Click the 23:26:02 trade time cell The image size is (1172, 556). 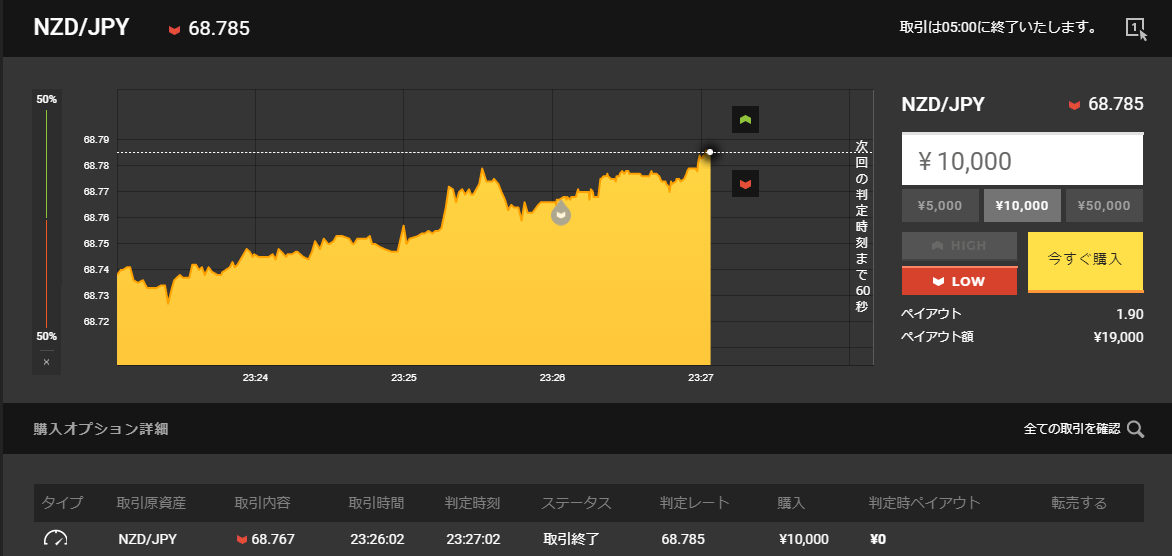(x=377, y=539)
